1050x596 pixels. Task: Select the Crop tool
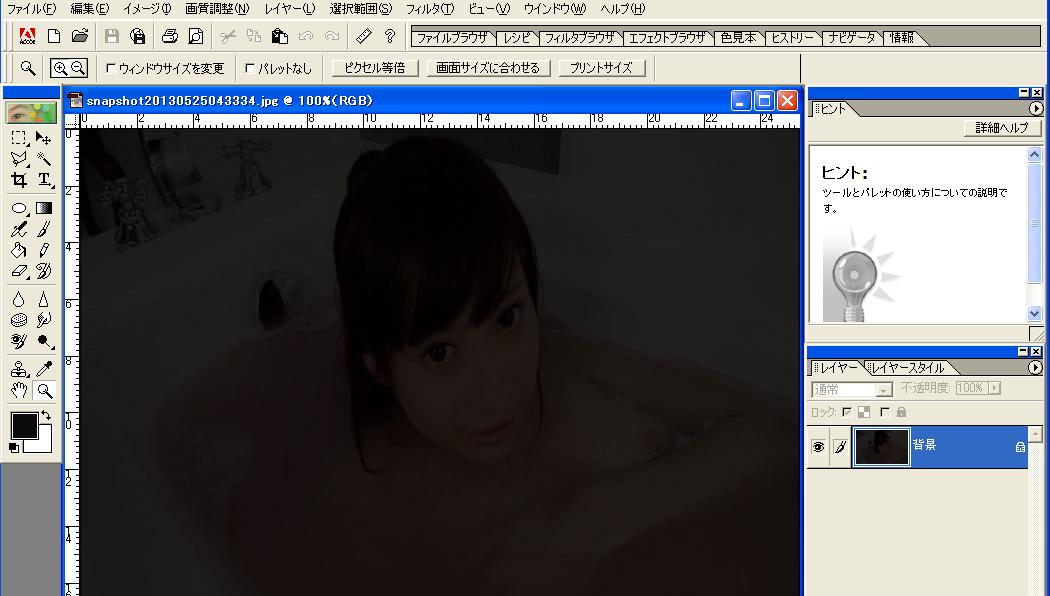[19, 179]
